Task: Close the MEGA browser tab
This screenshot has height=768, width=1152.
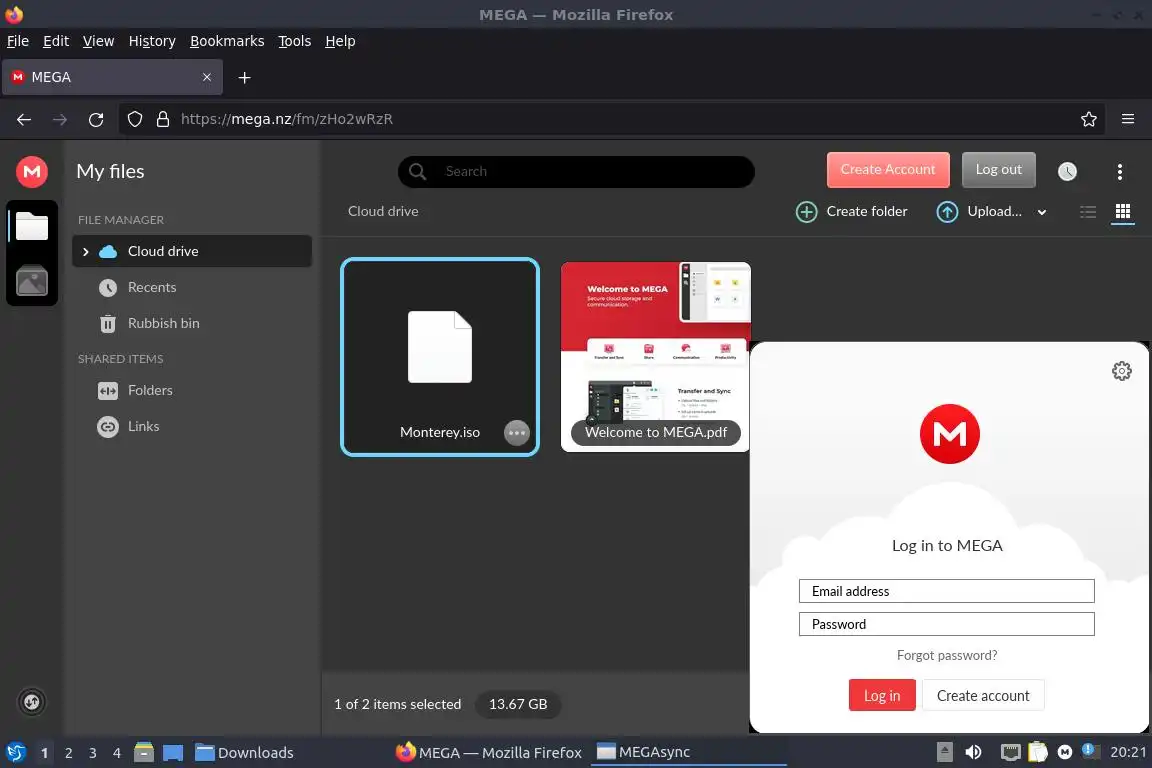Action: coord(206,77)
